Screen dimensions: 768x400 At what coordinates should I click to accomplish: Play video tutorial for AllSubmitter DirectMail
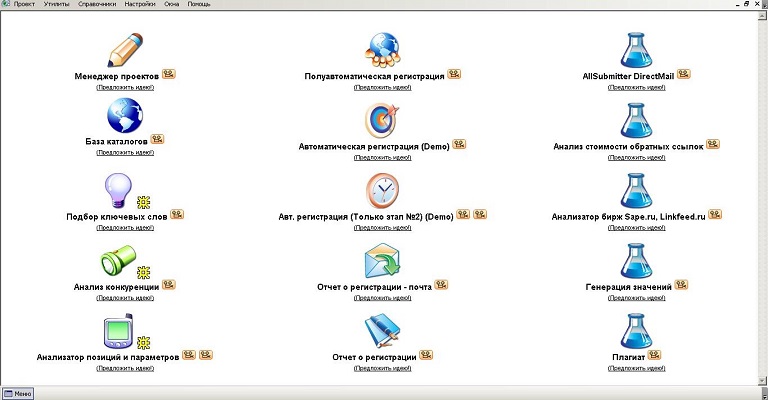(684, 74)
